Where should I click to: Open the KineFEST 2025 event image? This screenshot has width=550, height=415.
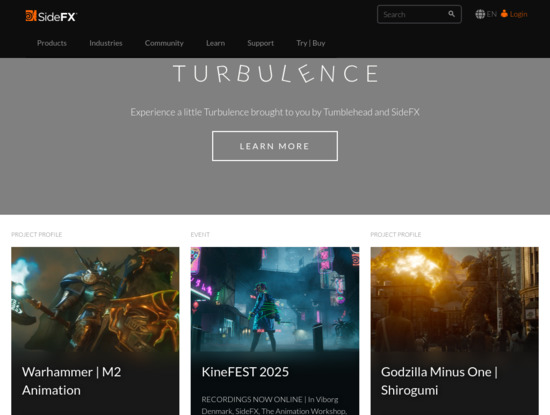click(x=275, y=299)
